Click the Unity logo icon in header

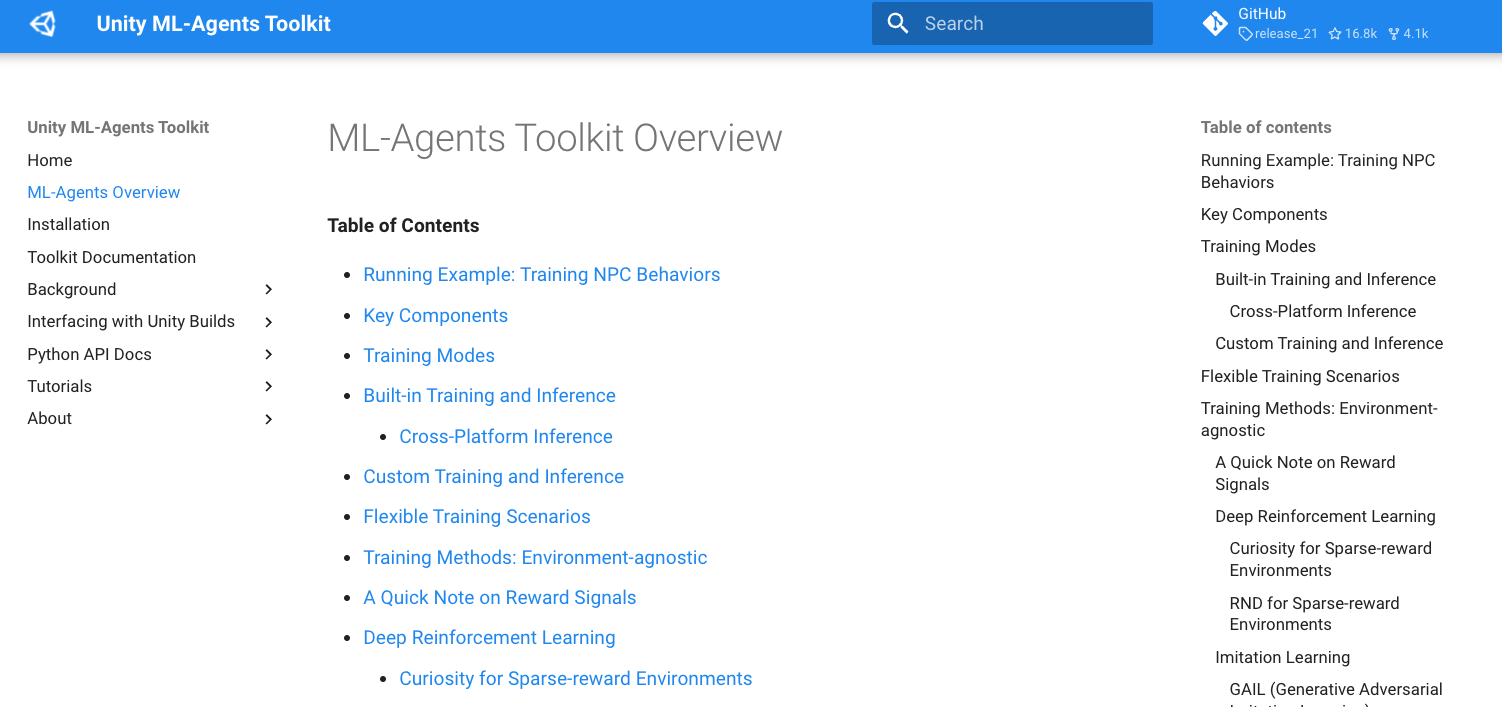[x=43, y=24]
